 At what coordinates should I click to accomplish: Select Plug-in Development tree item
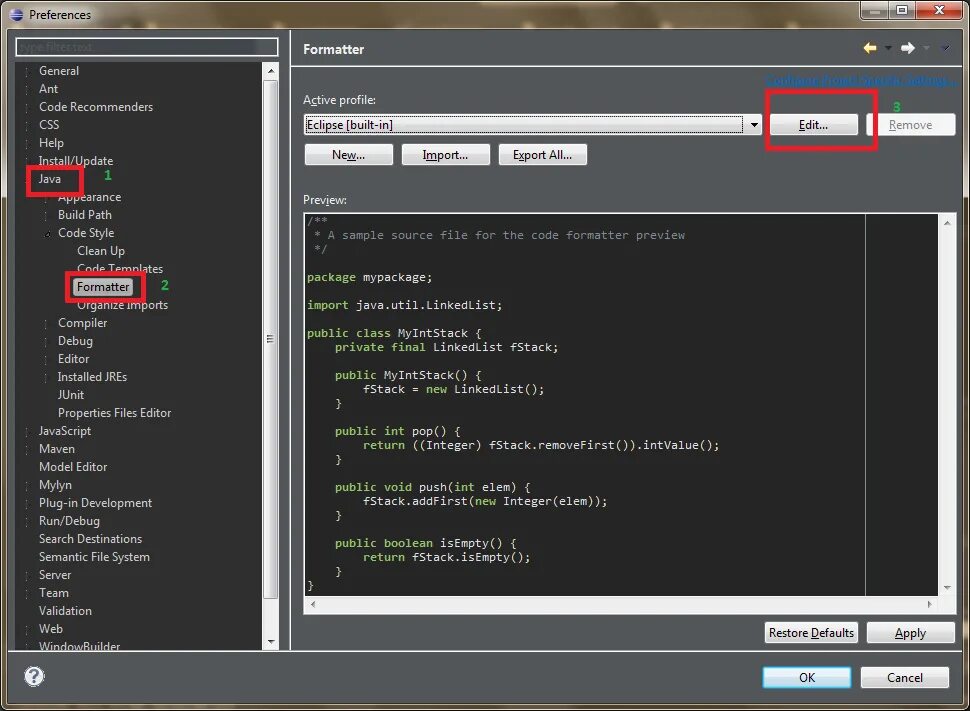click(95, 502)
